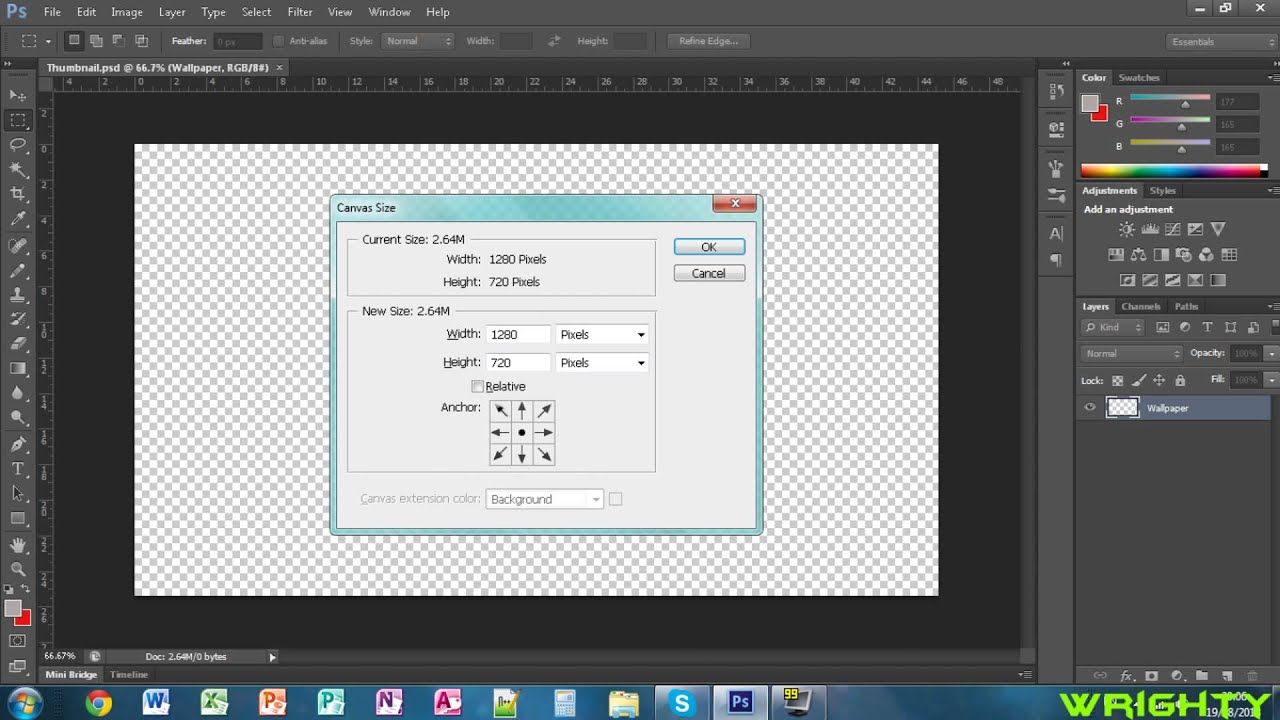Select the Pen tool
The width and height of the screenshot is (1280, 720).
pyautogui.click(x=18, y=444)
